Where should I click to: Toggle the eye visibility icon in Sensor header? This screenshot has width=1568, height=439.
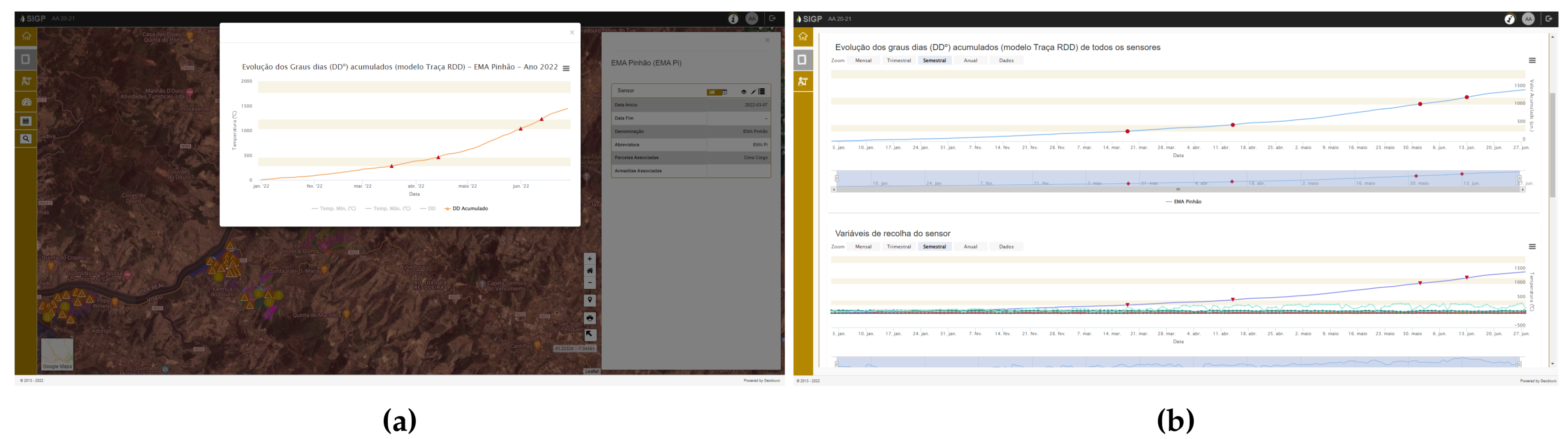pos(743,91)
